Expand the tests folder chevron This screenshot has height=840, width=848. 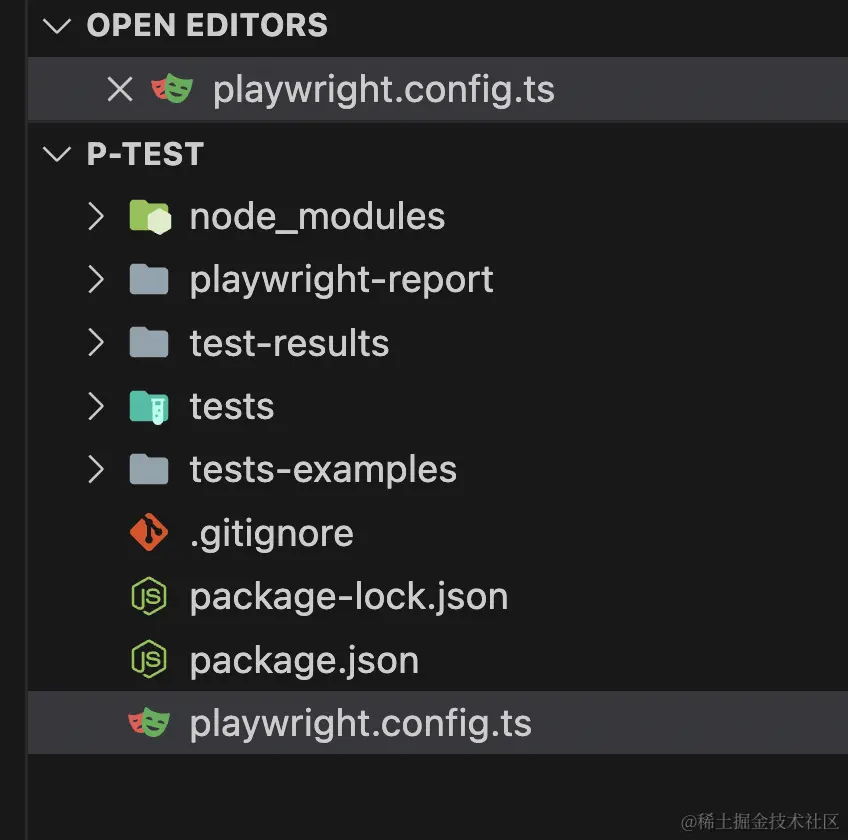[x=96, y=406]
